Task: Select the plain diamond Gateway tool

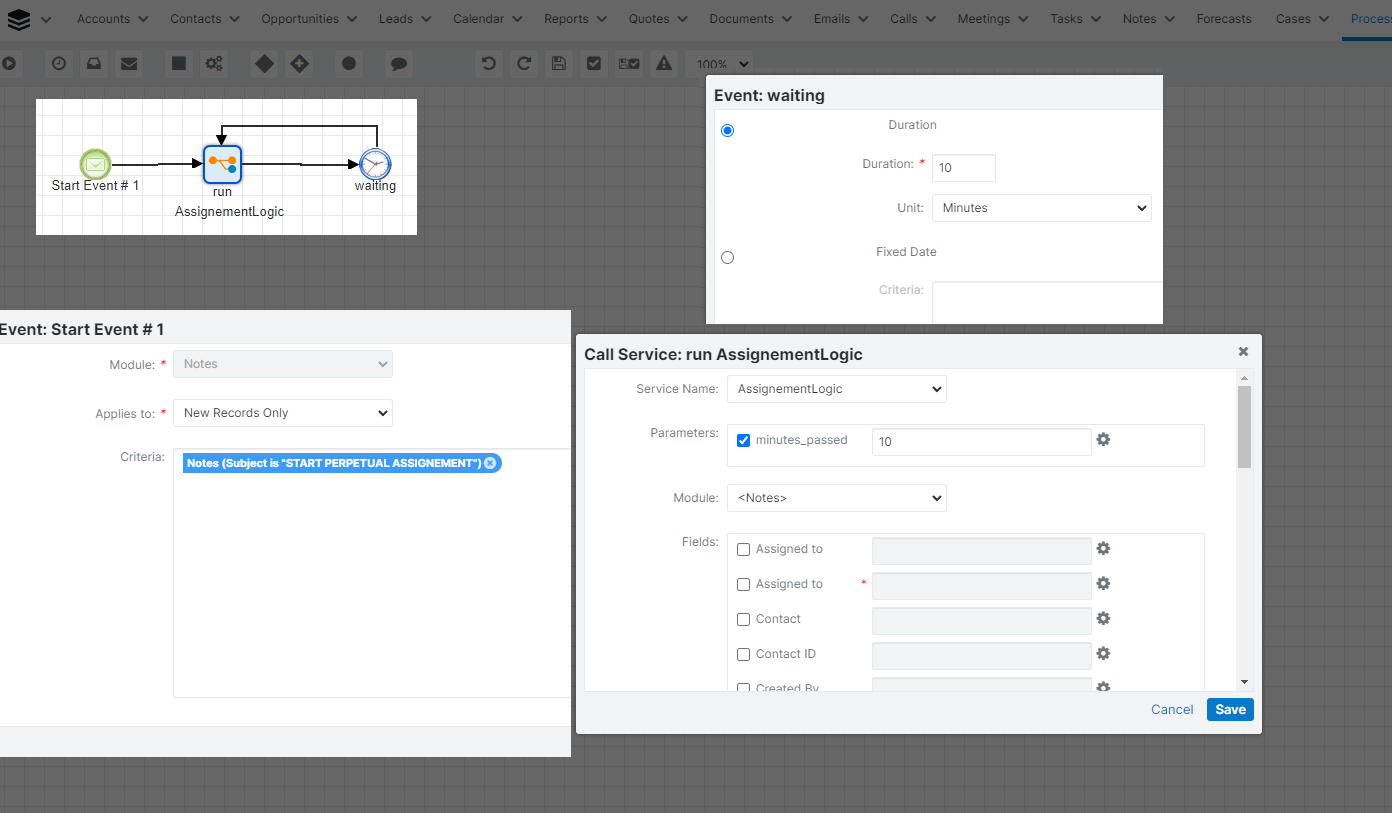Action: (x=264, y=63)
